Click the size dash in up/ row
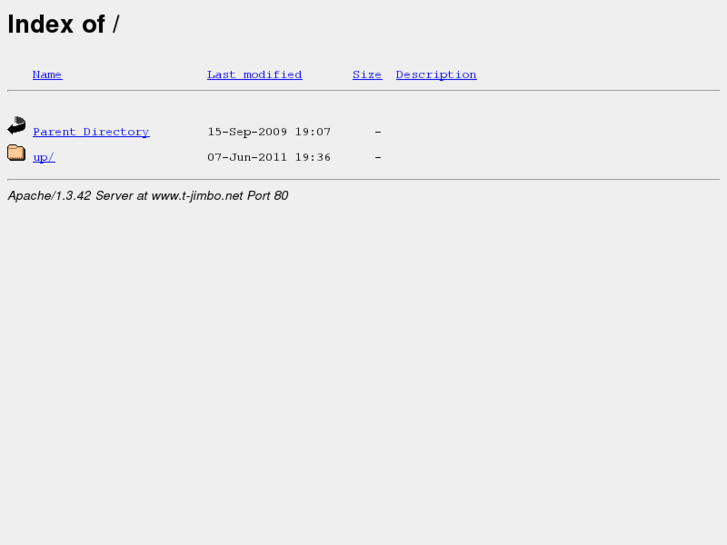 378,158
